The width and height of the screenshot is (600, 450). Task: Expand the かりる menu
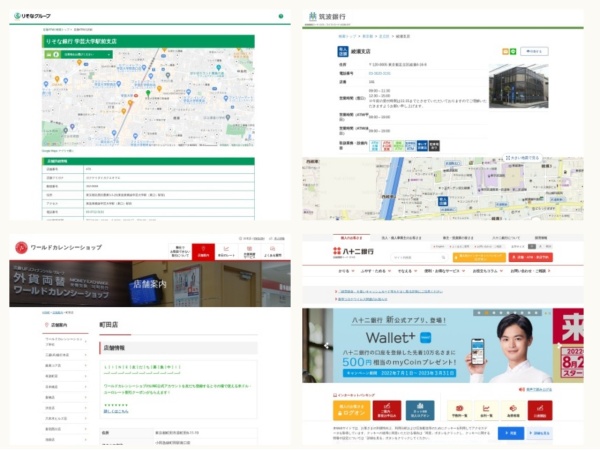click(x=346, y=271)
